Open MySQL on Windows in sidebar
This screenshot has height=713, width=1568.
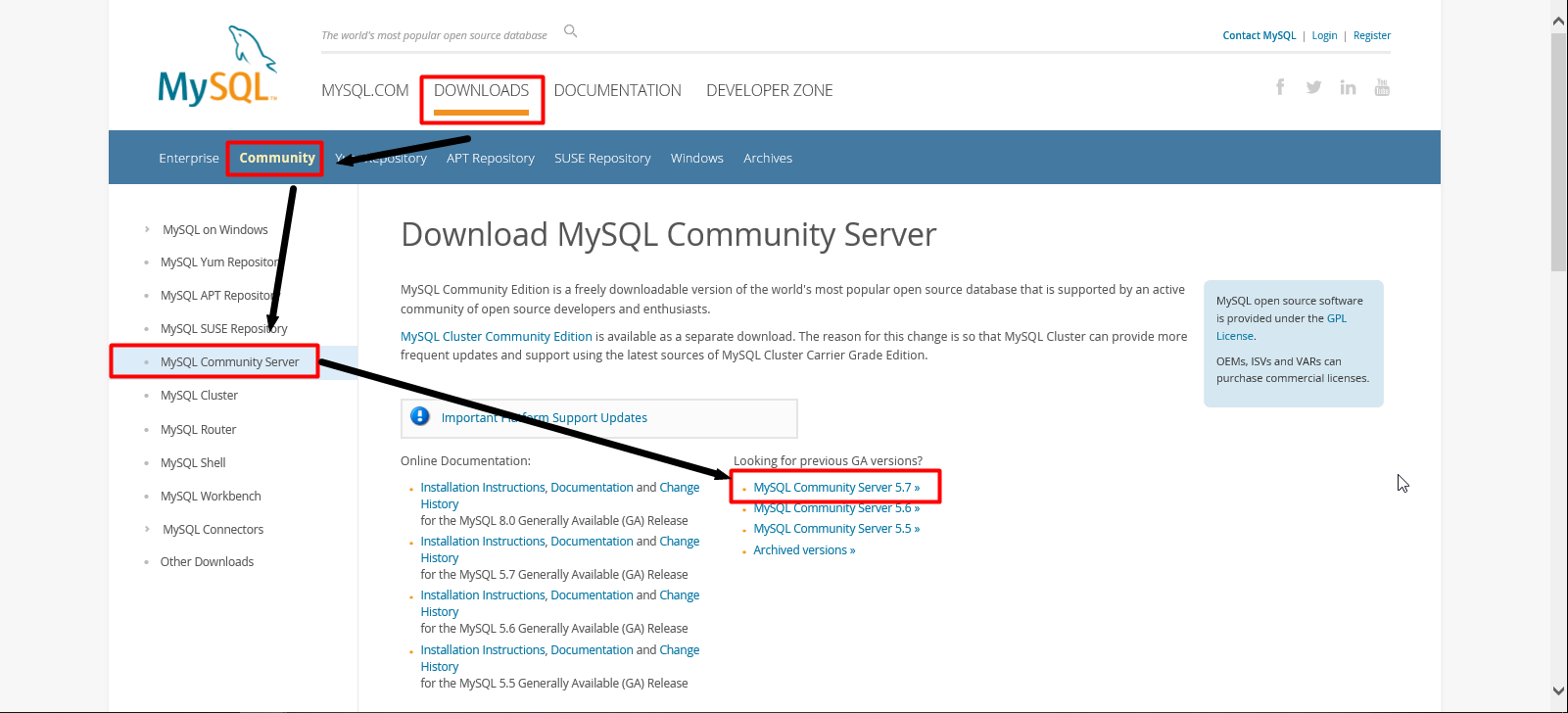point(215,229)
